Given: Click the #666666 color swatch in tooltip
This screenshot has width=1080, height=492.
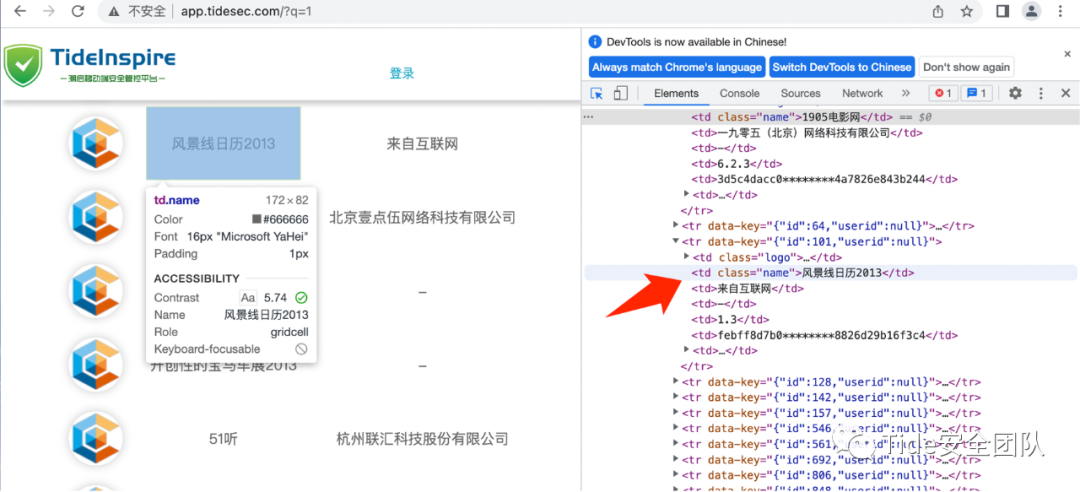Looking at the screenshot, I should [257, 219].
